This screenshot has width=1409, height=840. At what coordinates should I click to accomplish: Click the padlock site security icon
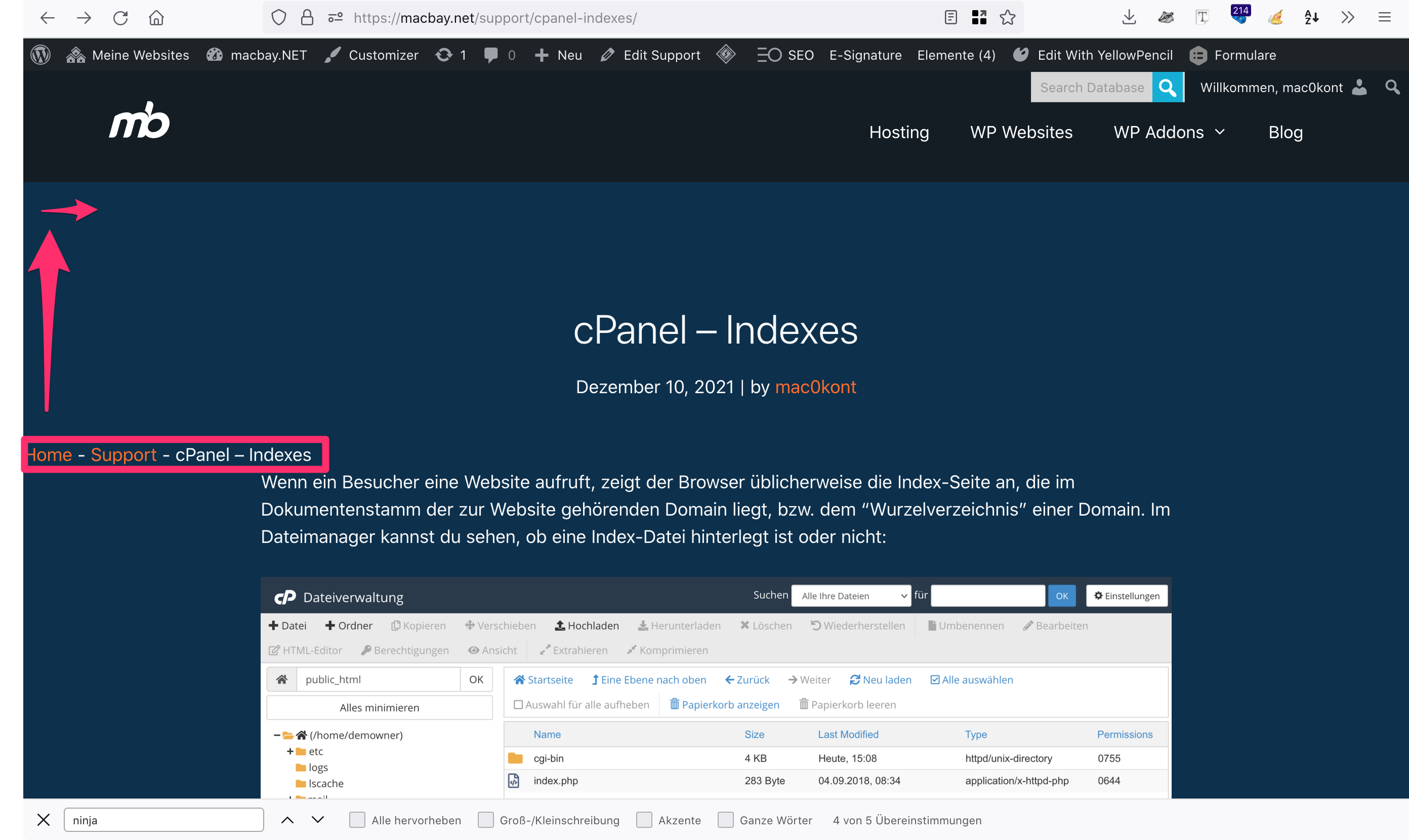click(x=307, y=18)
